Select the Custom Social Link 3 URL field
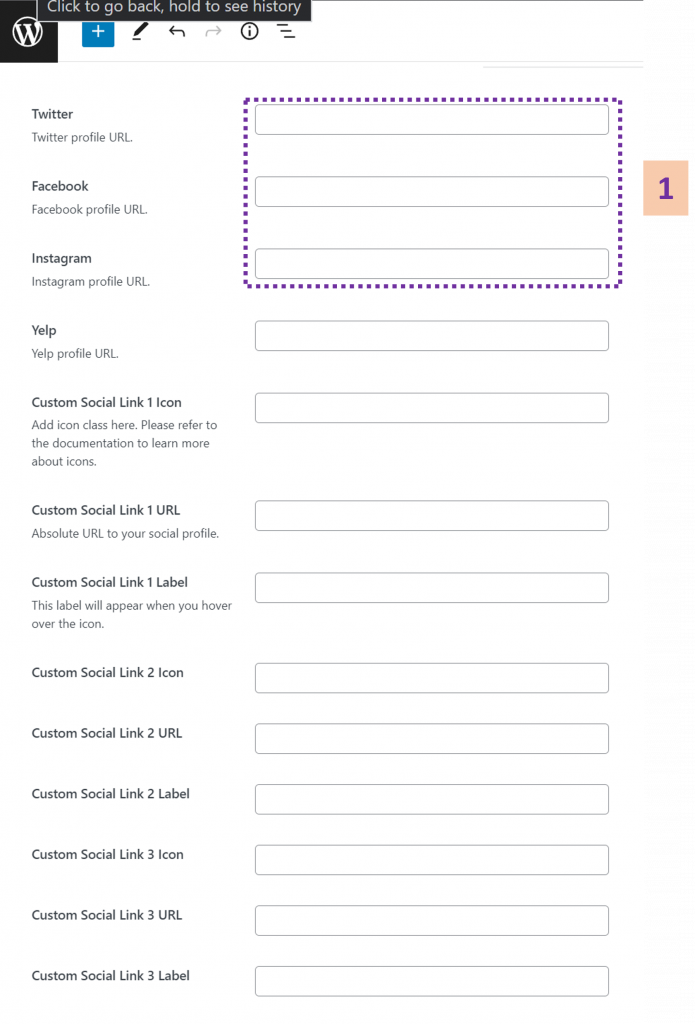Screen dimensions: 695x1024 tap(431, 921)
